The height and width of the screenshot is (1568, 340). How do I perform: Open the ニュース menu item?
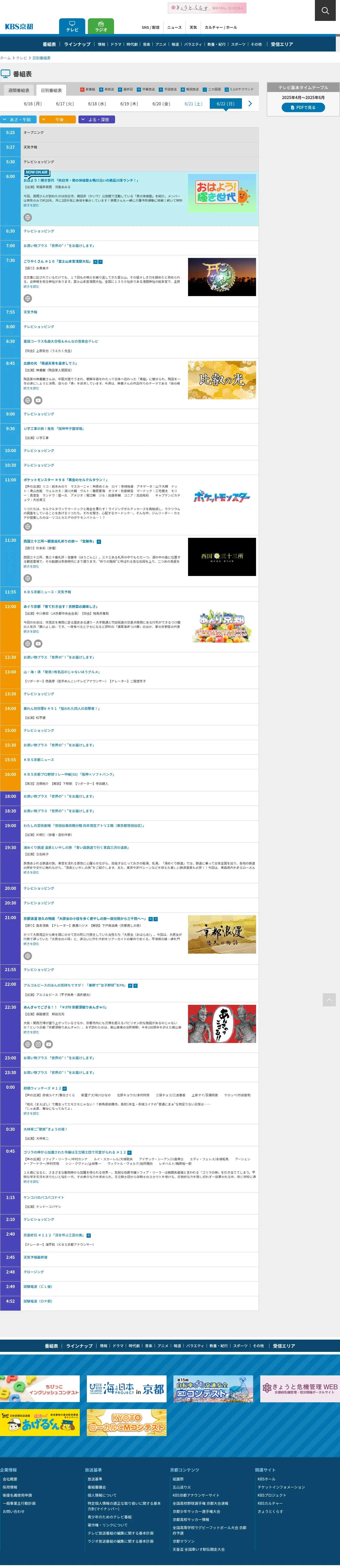tap(174, 27)
